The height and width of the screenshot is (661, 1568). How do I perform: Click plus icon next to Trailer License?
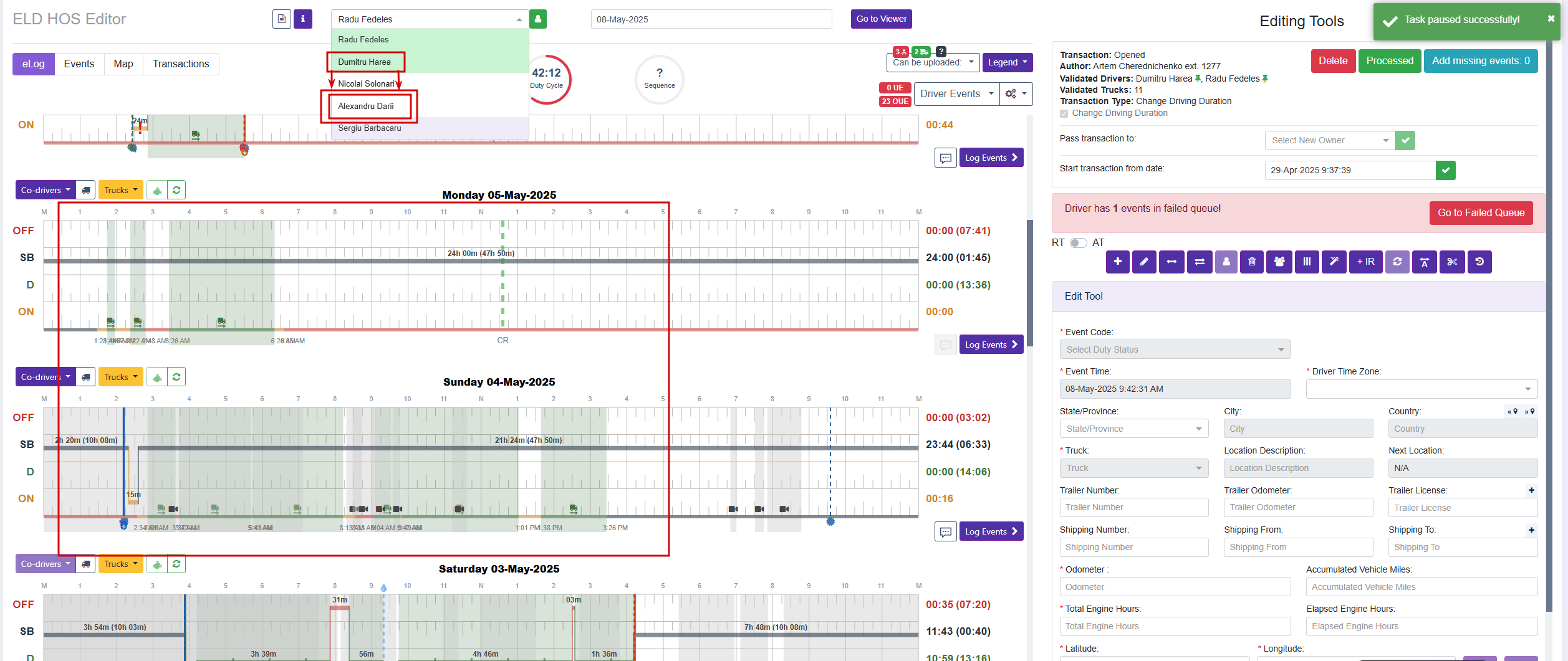[x=1531, y=490]
